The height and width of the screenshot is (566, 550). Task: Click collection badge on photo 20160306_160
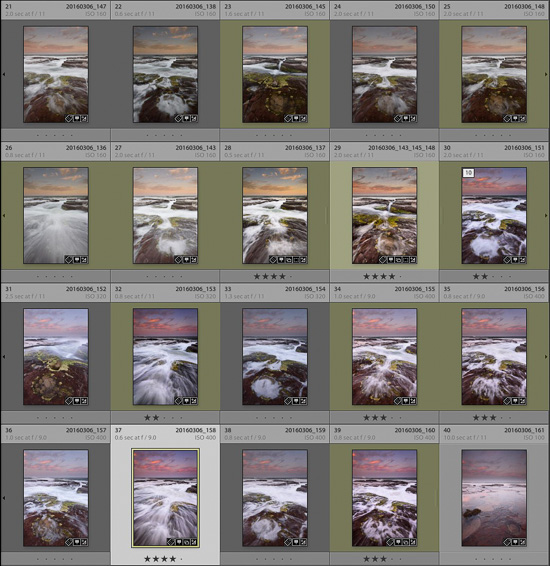(x=405, y=542)
